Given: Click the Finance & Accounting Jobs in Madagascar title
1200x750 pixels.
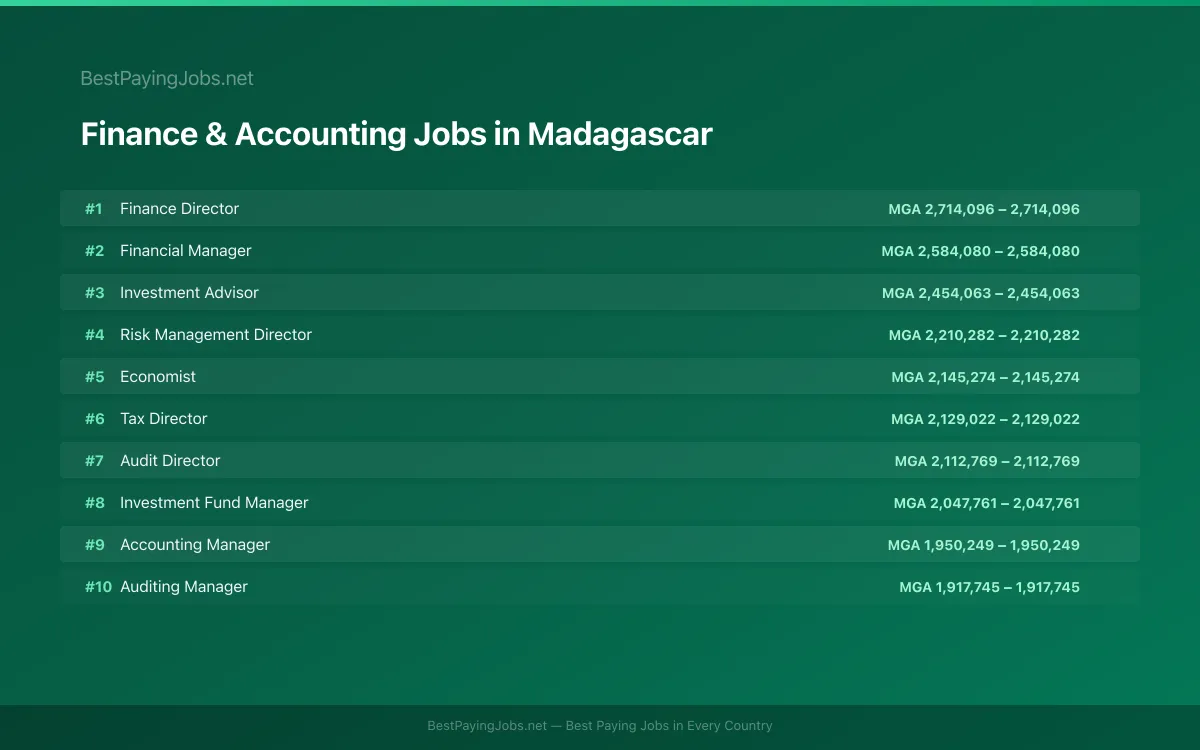Looking at the screenshot, I should [396, 134].
